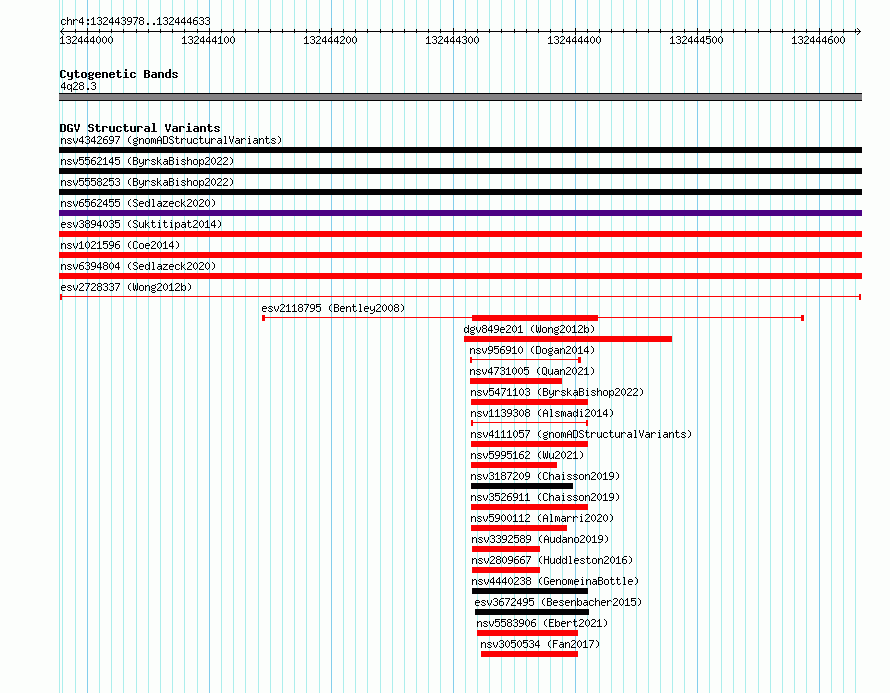Viewport: 890px width, 693px height.
Task: Open dgv849e201 Wong2012b variant label
Action: pyautogui.click(x=529, y=329)
